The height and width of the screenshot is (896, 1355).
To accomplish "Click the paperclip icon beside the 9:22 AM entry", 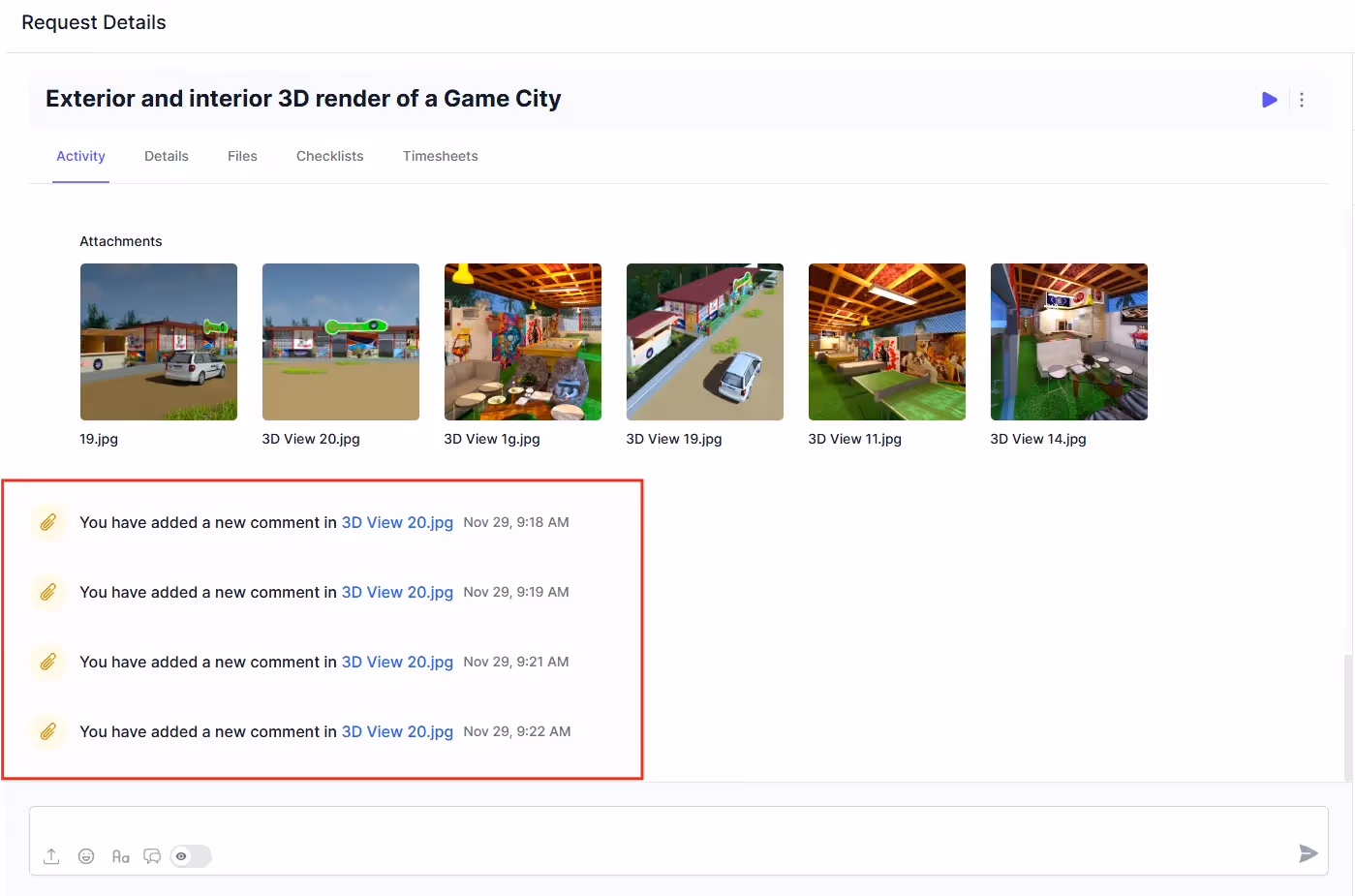I will click(48, 731).
